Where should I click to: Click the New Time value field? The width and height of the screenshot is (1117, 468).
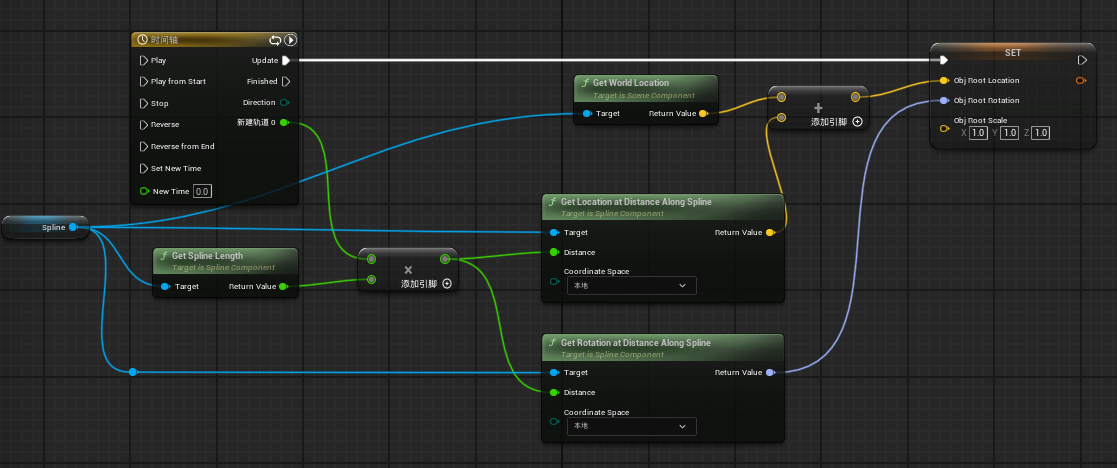tap(202, 191)
